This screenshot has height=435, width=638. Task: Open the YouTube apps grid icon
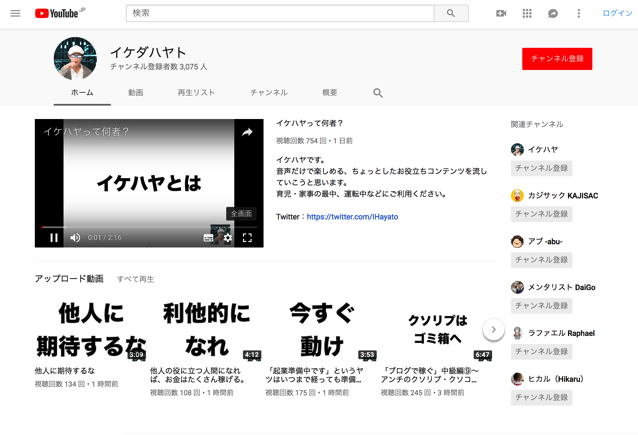coord(527,13)
